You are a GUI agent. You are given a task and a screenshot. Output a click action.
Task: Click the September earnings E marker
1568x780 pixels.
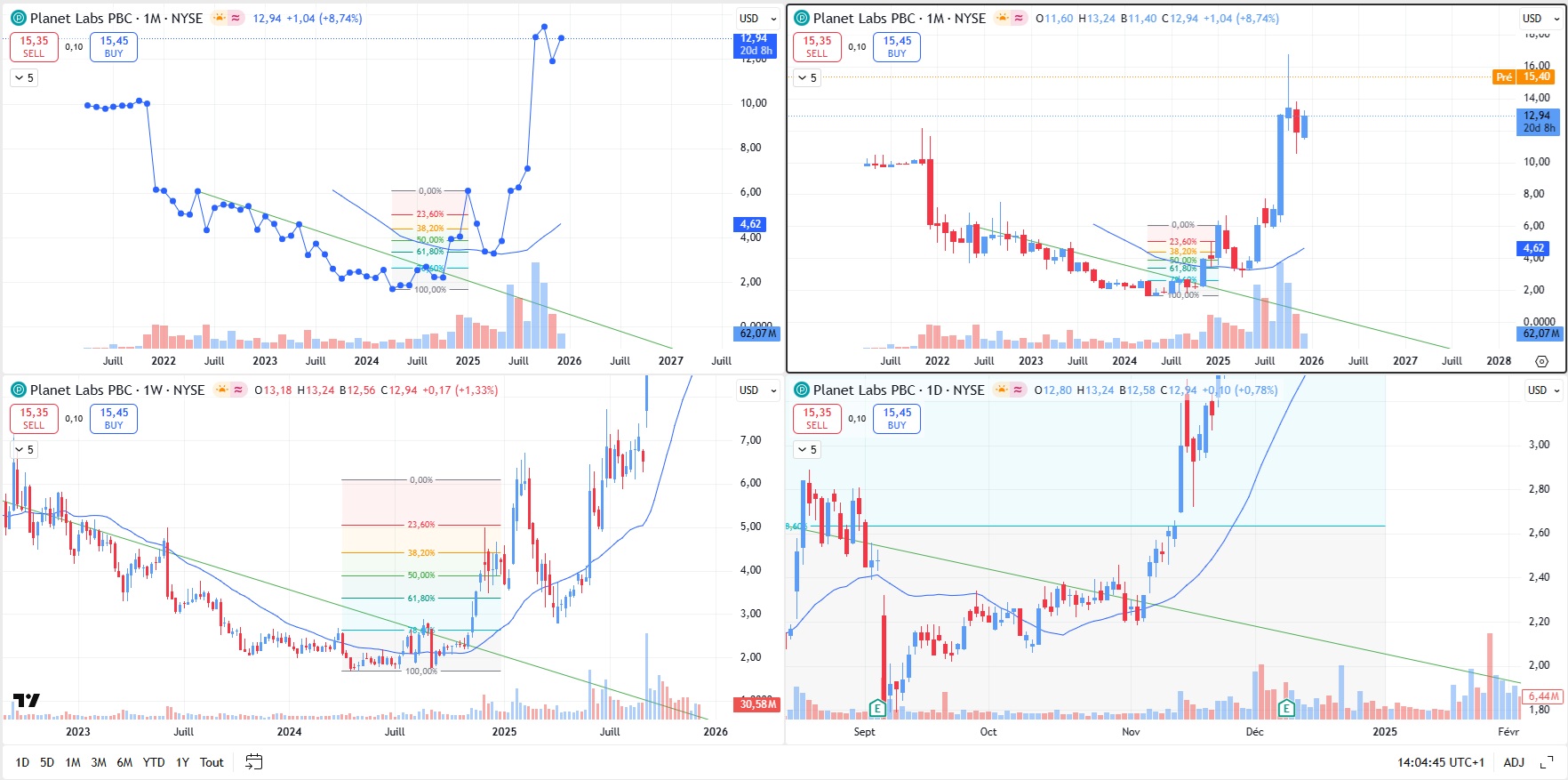click(877, 709)
